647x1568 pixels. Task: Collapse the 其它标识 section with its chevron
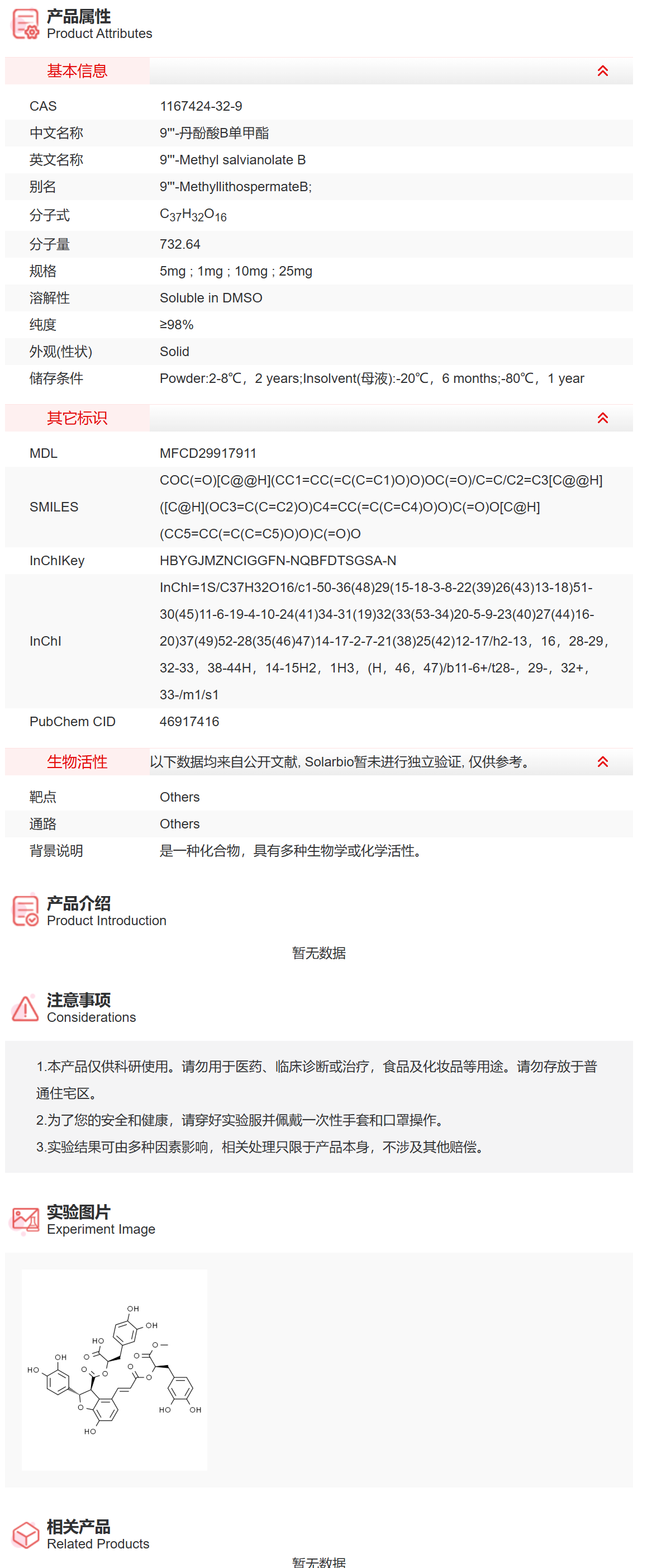click(602, 418)
